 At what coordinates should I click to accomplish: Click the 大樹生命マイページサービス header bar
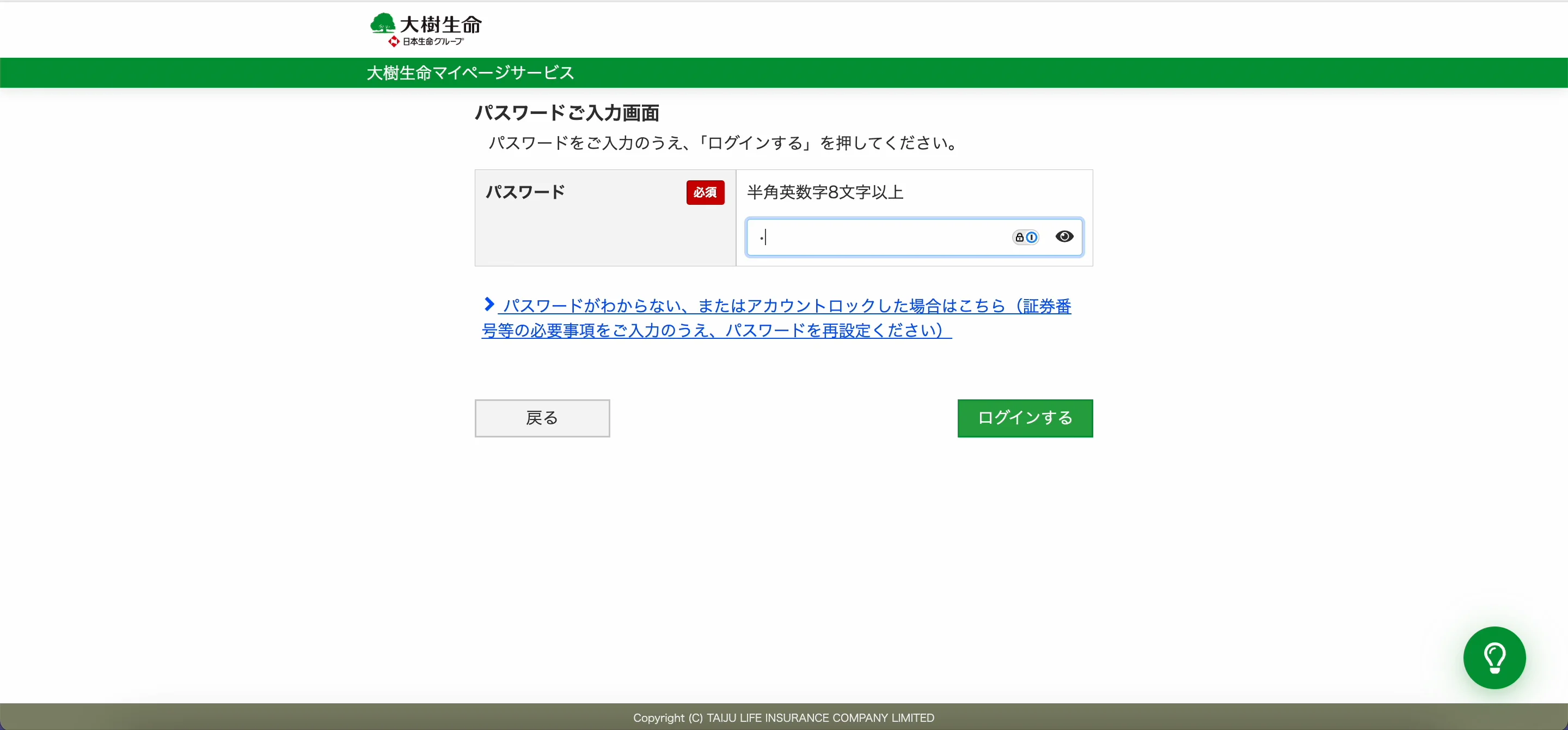469,72
